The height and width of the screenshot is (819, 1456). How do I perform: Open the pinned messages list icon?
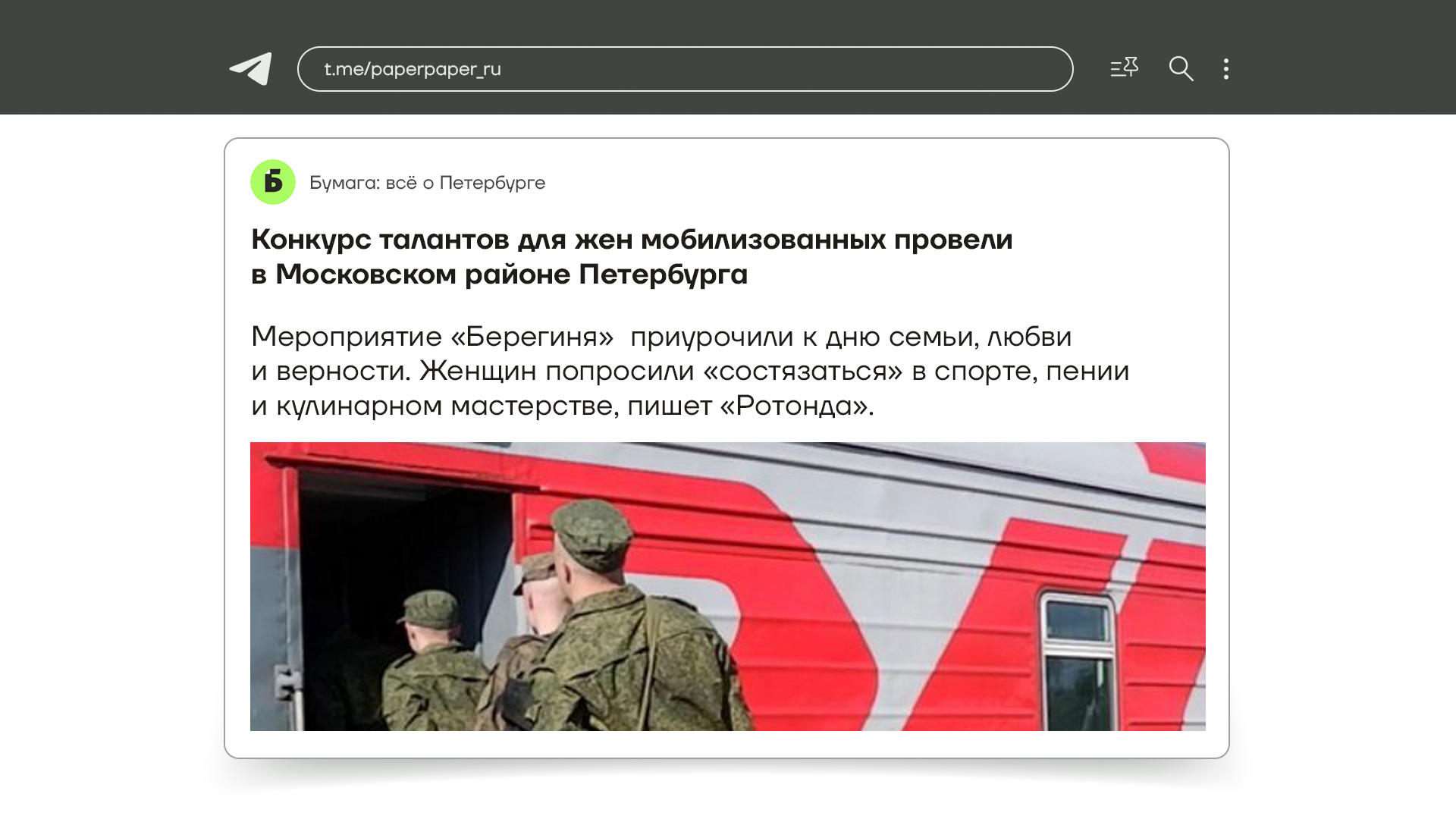1125,68
